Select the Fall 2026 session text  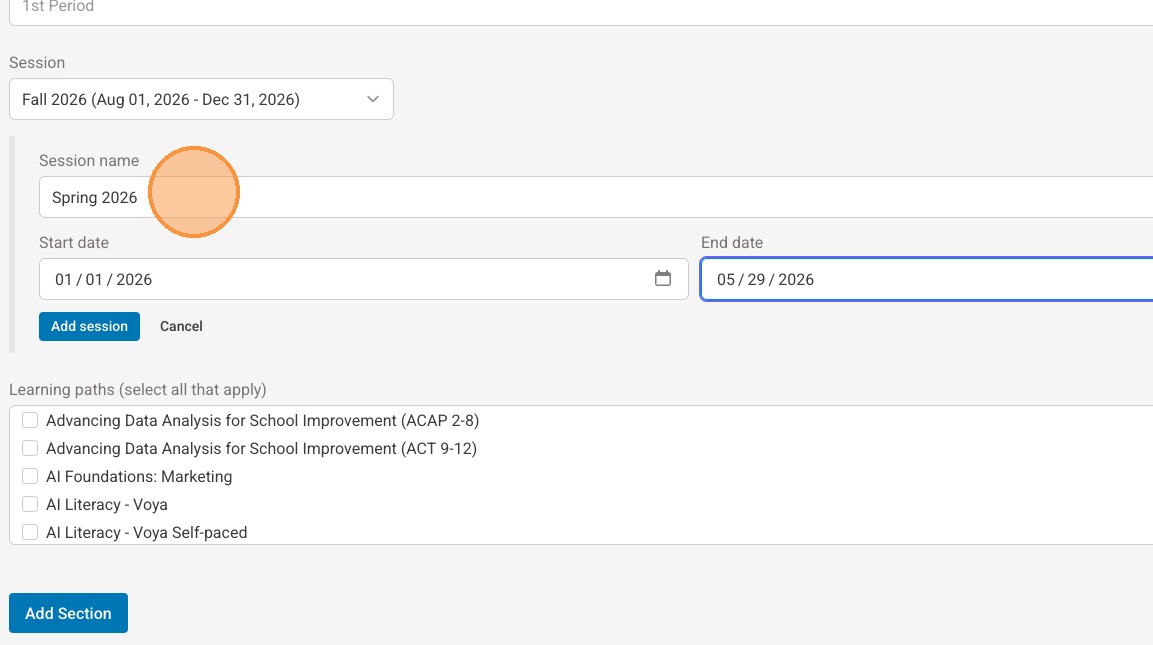tap(160, 99)
